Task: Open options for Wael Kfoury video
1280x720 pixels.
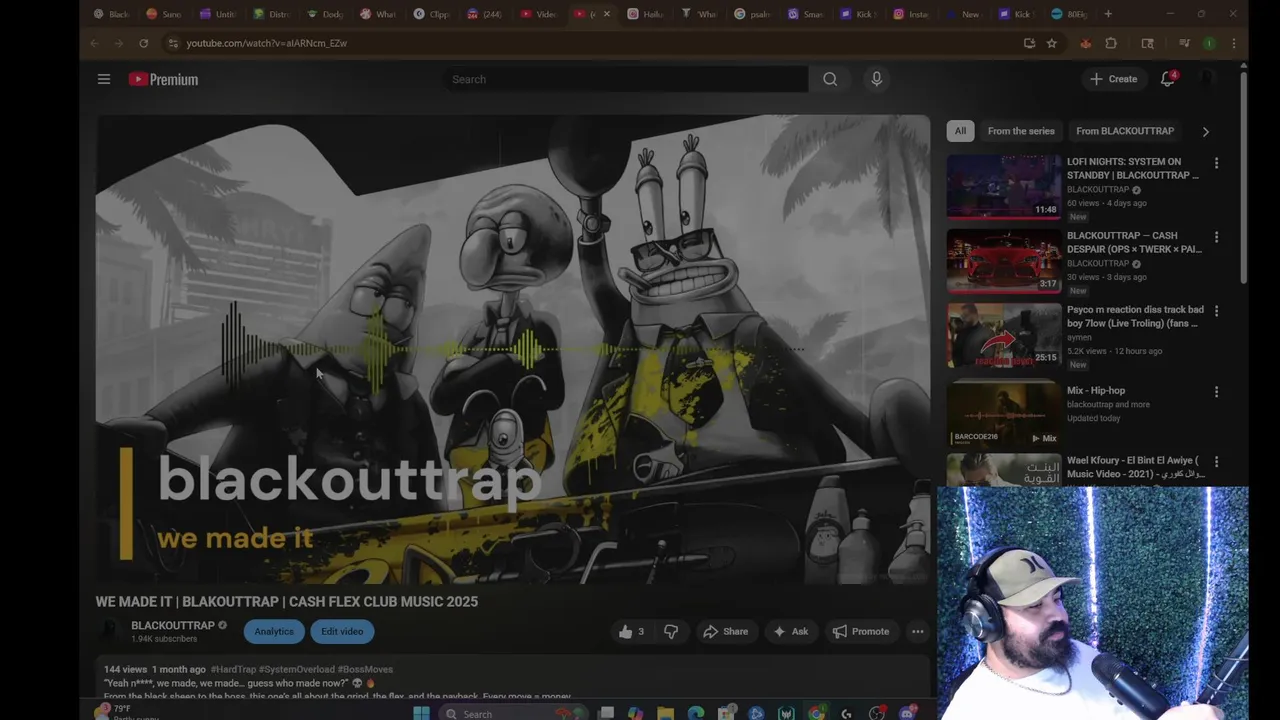Action: 1216,462
